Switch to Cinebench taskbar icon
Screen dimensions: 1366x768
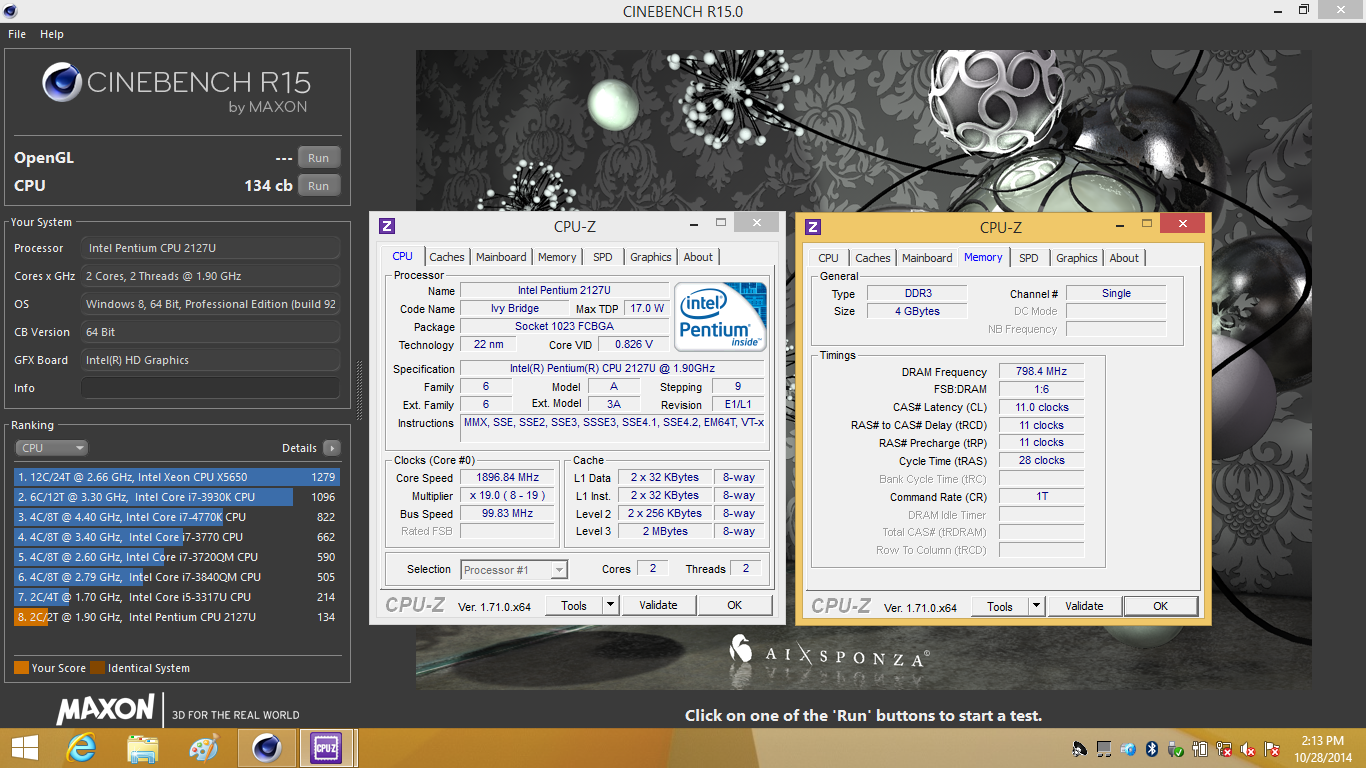pos(266,748)
